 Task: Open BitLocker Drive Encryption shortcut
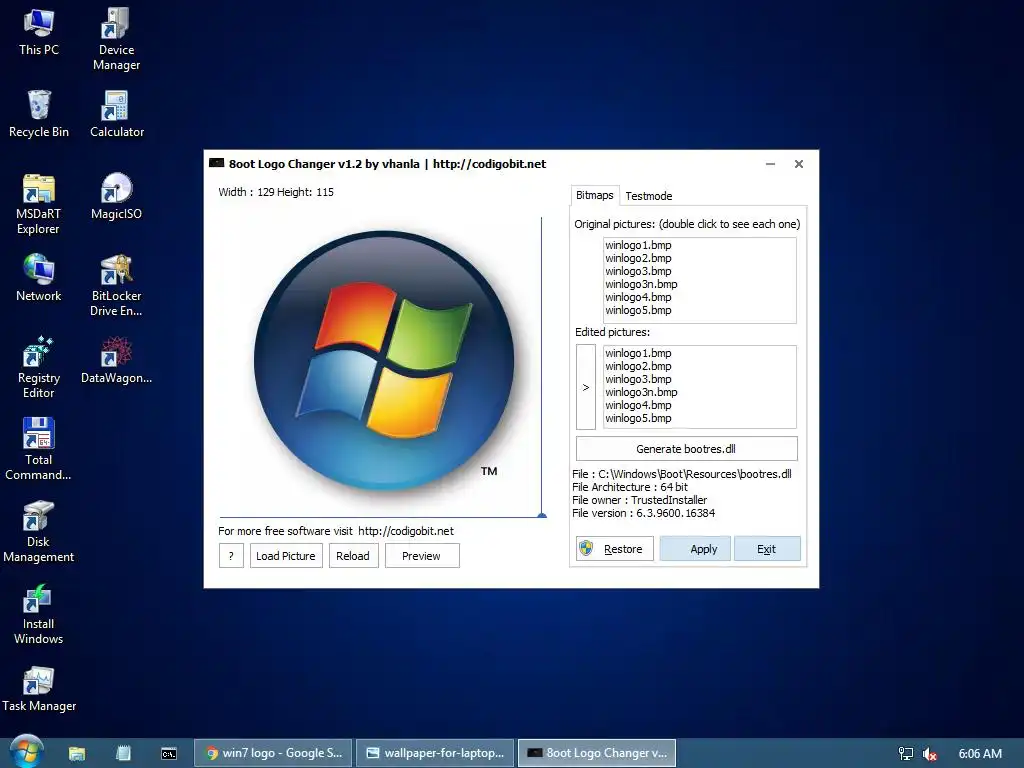click(116, 285)
